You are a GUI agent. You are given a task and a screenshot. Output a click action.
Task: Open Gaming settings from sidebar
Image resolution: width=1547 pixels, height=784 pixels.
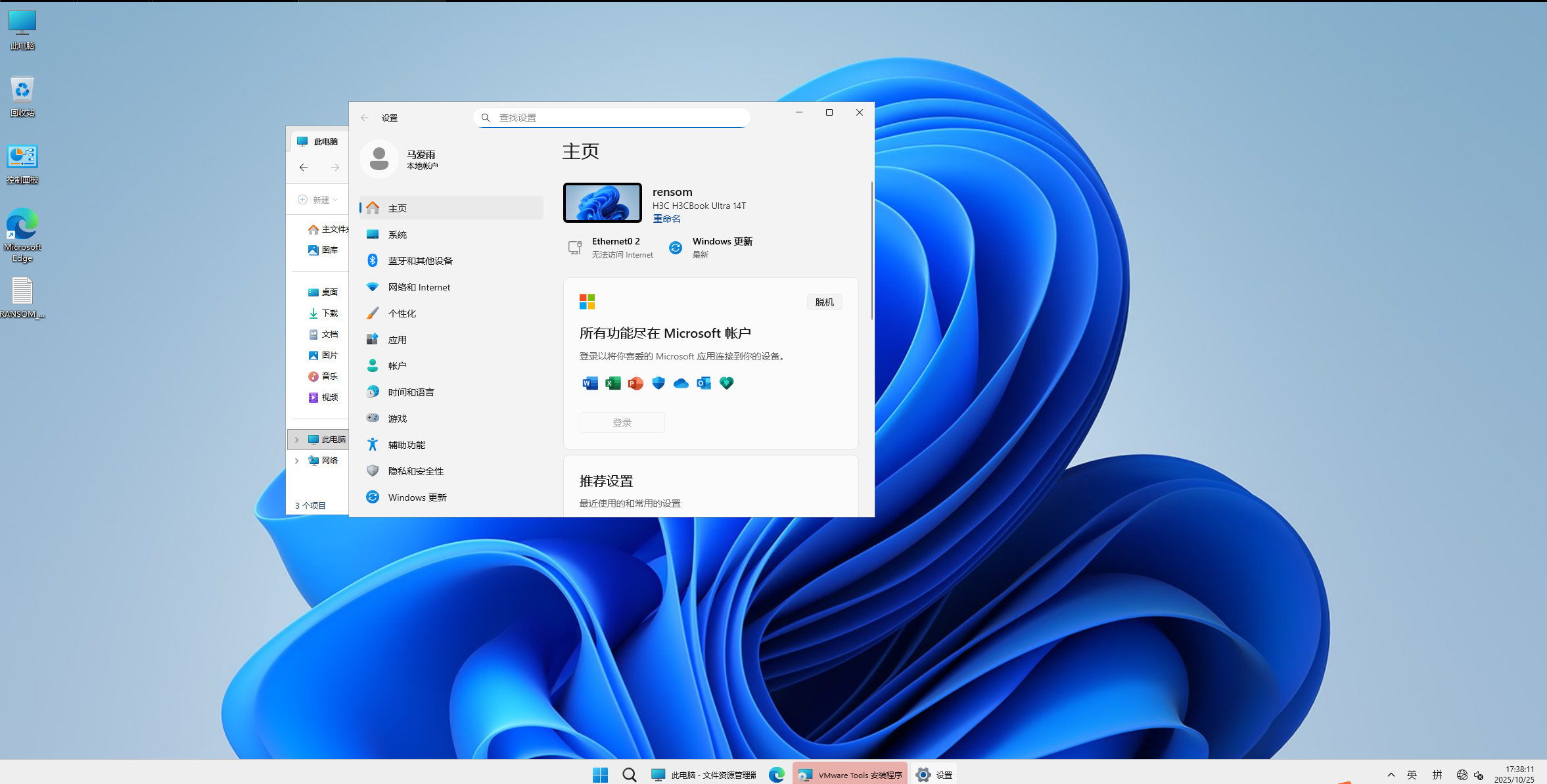coord(397,419)
